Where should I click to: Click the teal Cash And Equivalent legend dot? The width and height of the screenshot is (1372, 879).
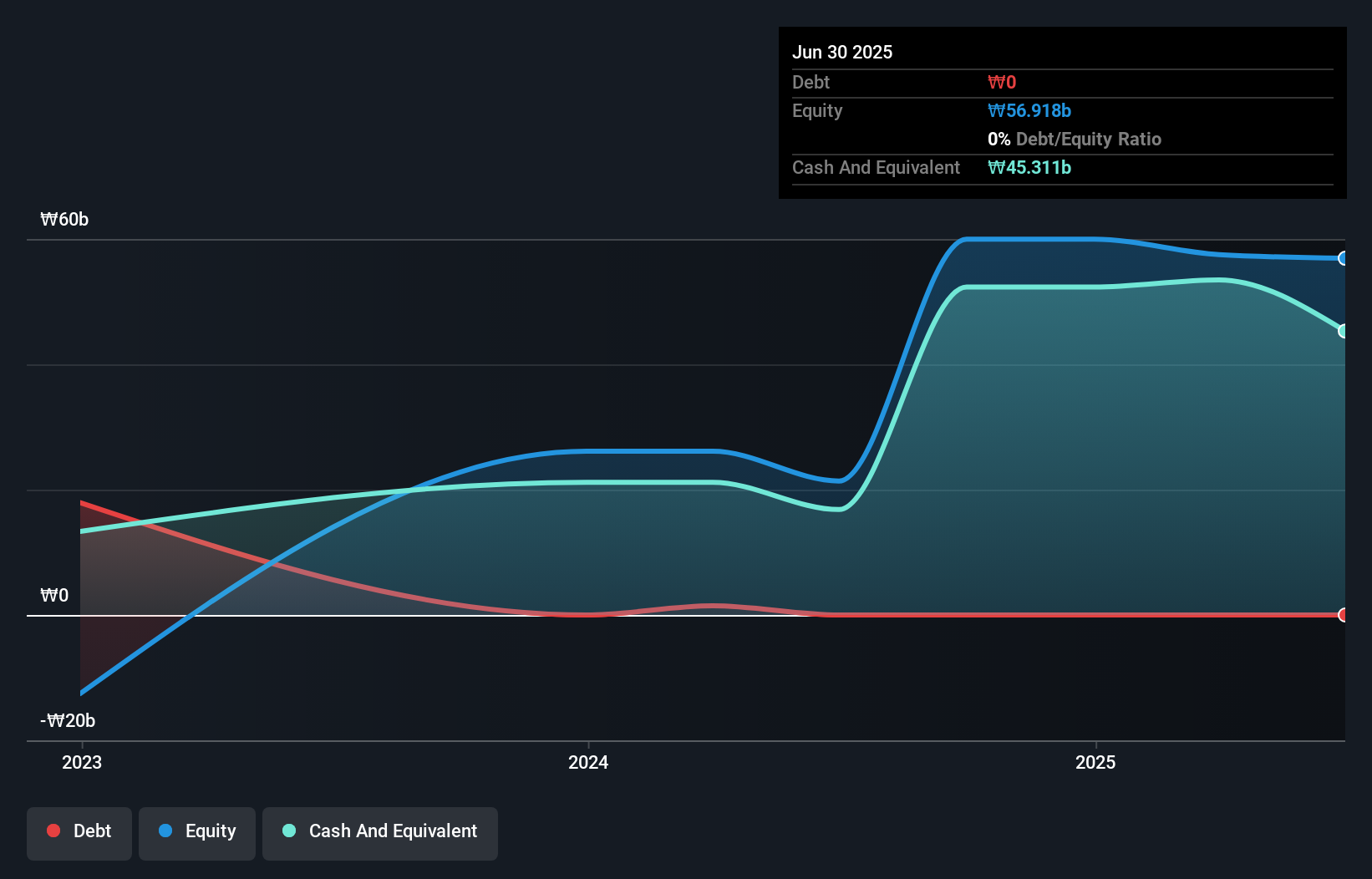point(289,831)
